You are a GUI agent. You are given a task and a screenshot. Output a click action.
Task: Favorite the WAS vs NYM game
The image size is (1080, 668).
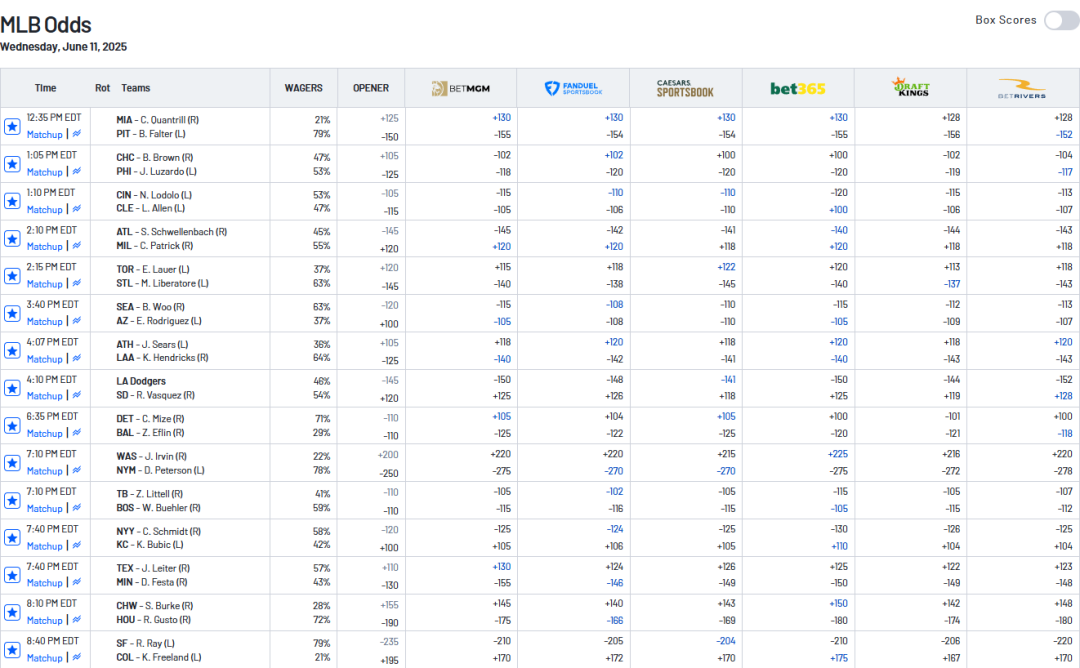[12, 463]
